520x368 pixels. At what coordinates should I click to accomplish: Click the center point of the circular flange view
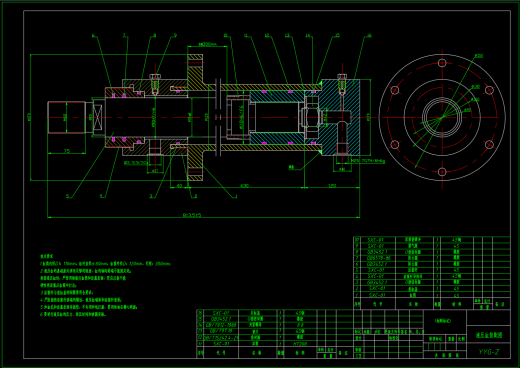coord(442,117)
